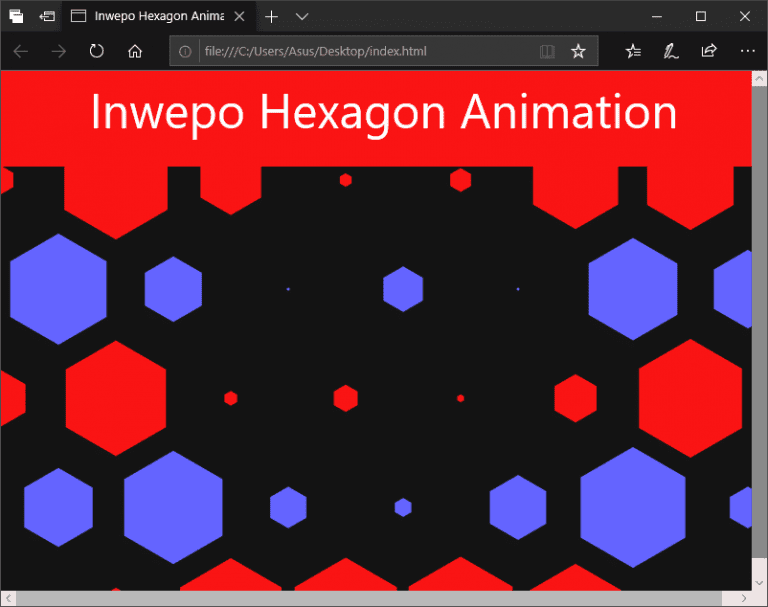
Task: Expand tab previews chevron
Action: [x=302, y=16]
